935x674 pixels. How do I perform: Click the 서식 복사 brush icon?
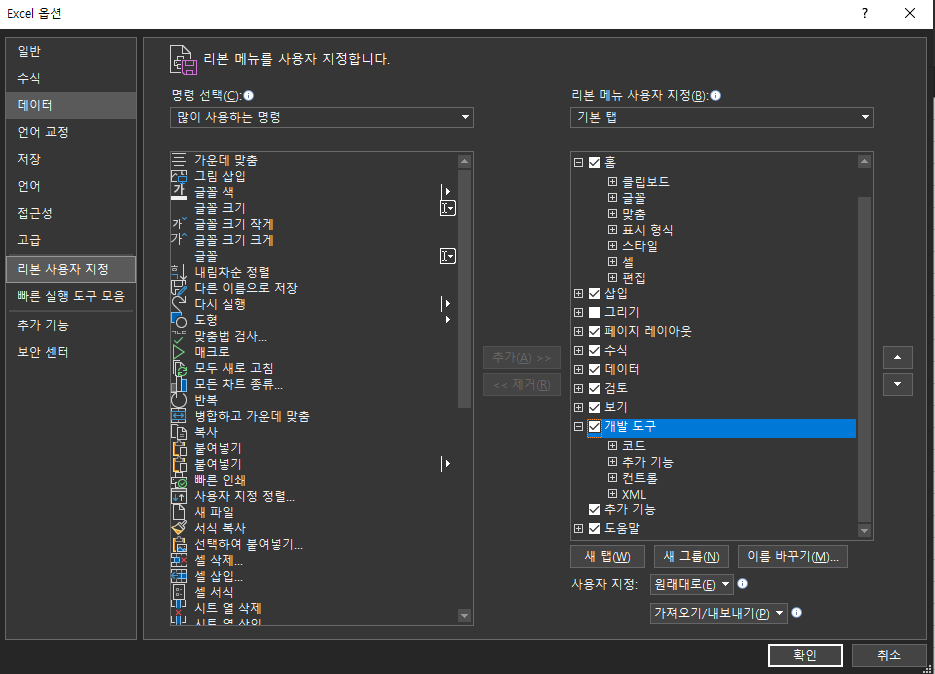pos(179,528)
